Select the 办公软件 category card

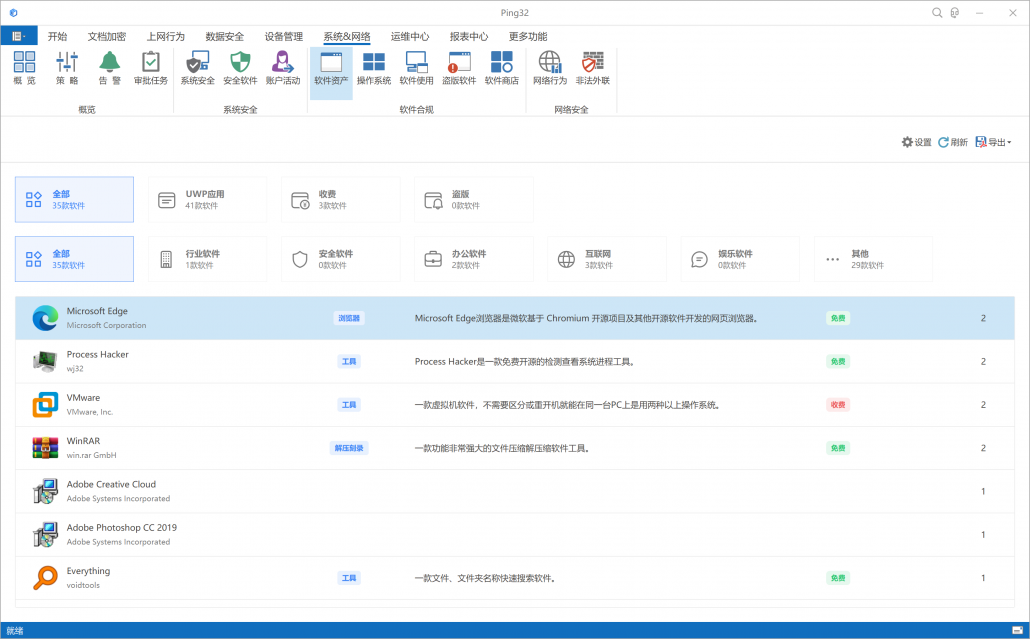[474, 259]
